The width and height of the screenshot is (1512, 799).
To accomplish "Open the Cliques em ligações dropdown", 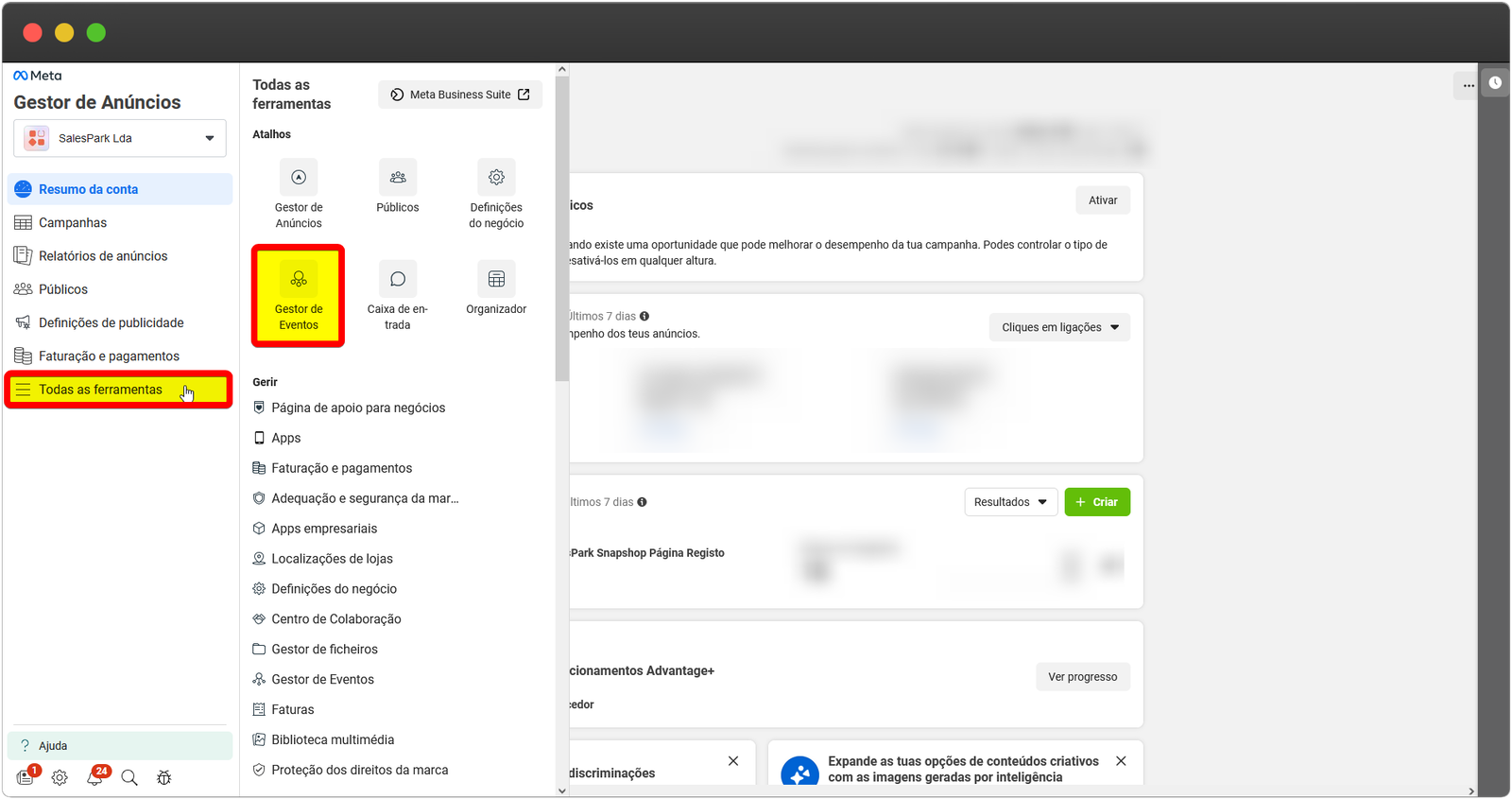I will pyautogui.click(x=1059, y=327).
